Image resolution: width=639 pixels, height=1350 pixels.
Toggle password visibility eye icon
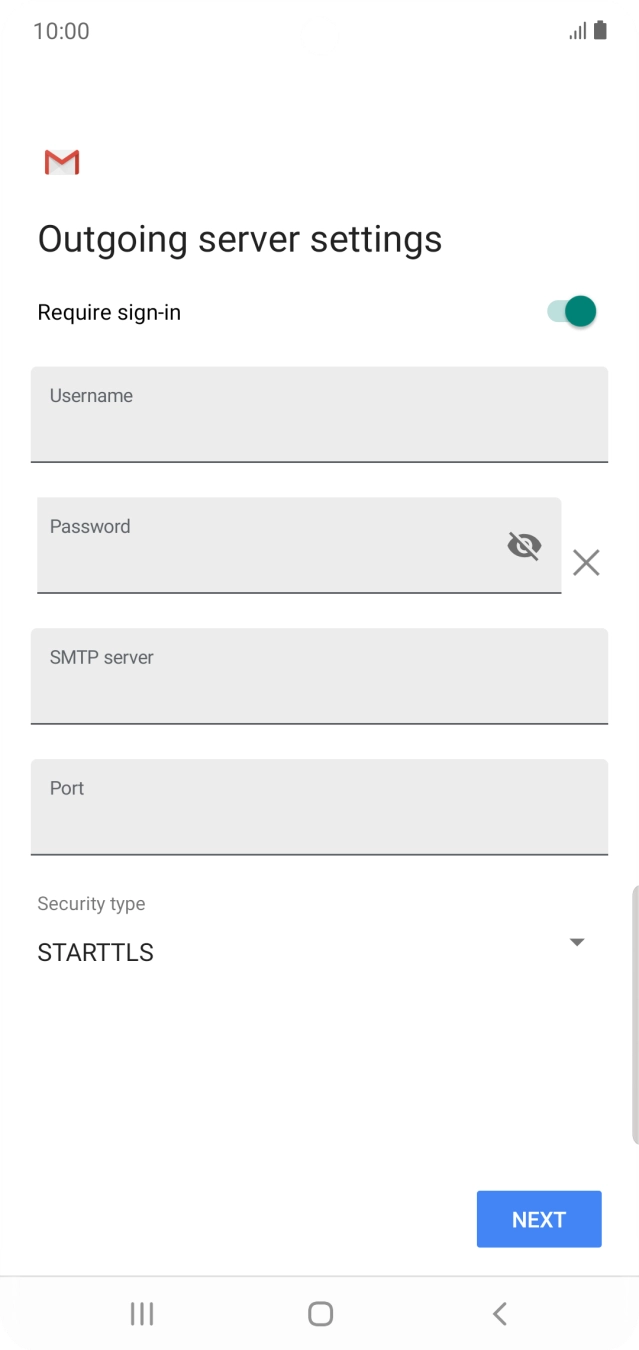tap(524, 546)
